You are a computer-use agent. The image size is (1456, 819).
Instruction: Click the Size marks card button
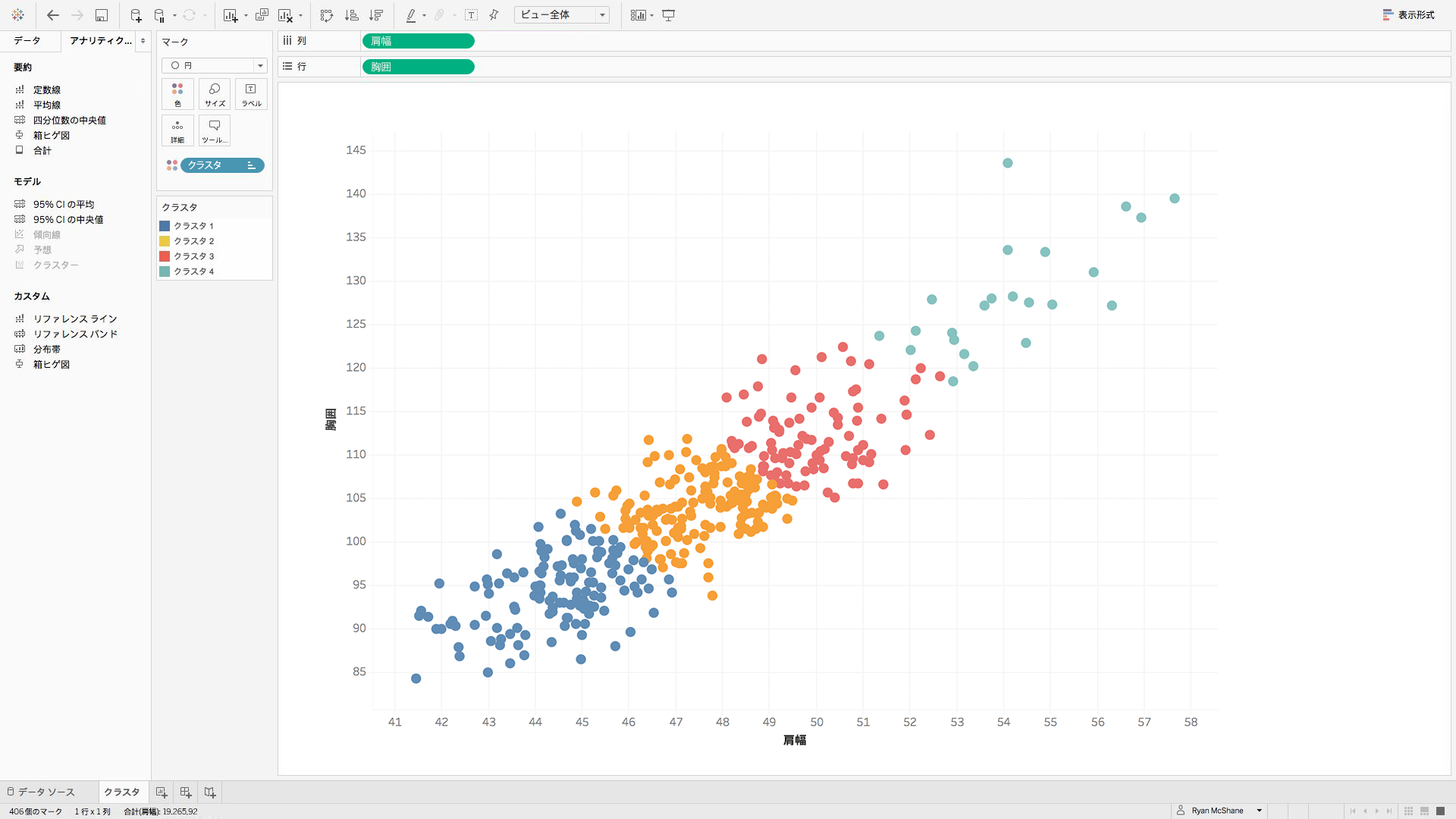click(x=215, y=94)
